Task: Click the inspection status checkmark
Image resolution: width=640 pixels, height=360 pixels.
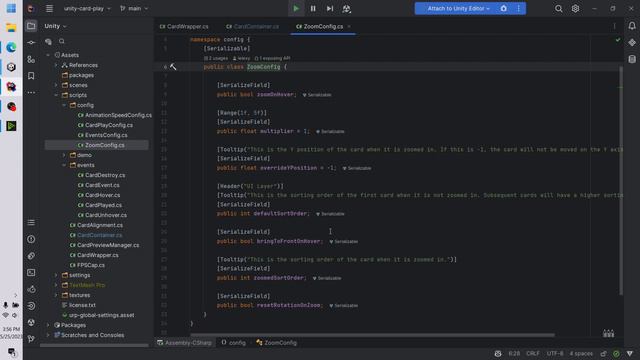Action: [x=618, y=40]
